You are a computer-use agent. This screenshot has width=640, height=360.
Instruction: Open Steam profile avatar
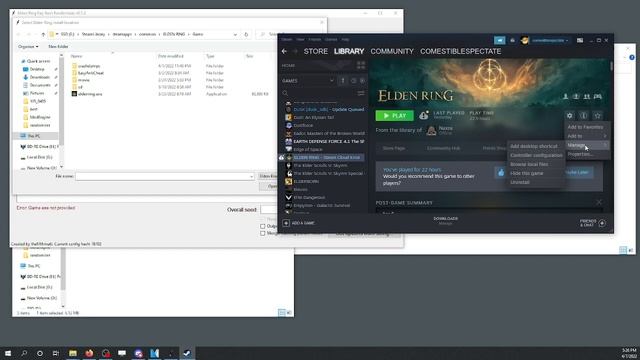pos(525,40)
